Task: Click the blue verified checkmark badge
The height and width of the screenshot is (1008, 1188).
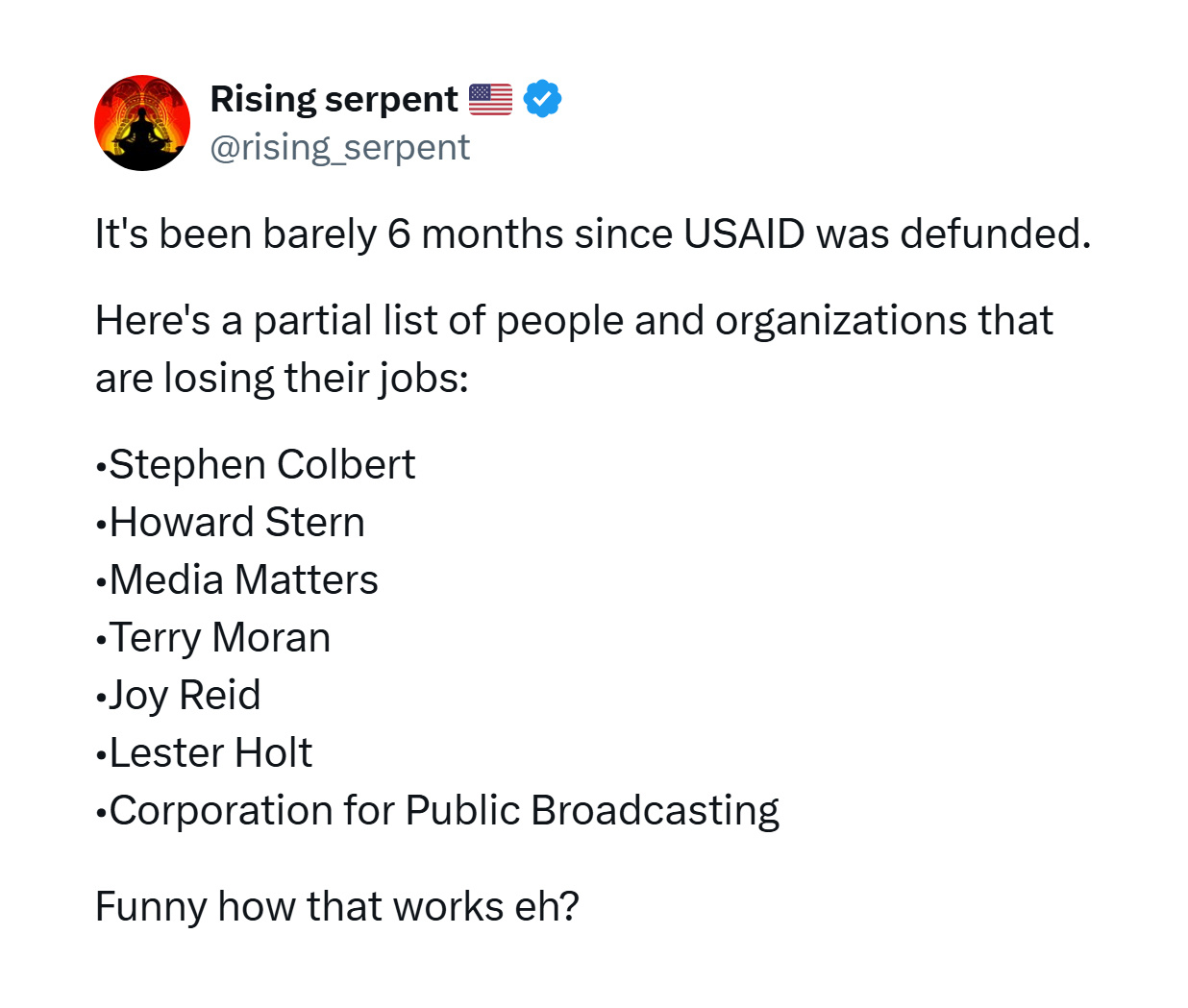Action: [x=542, y=98]
